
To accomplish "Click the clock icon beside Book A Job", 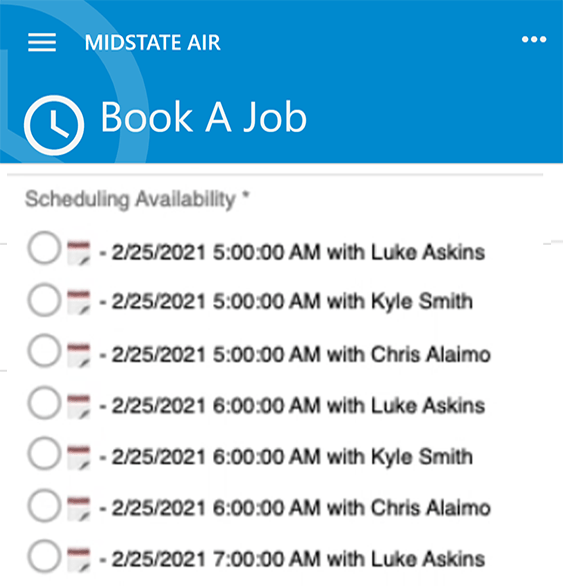I will [x=54, y=125].
